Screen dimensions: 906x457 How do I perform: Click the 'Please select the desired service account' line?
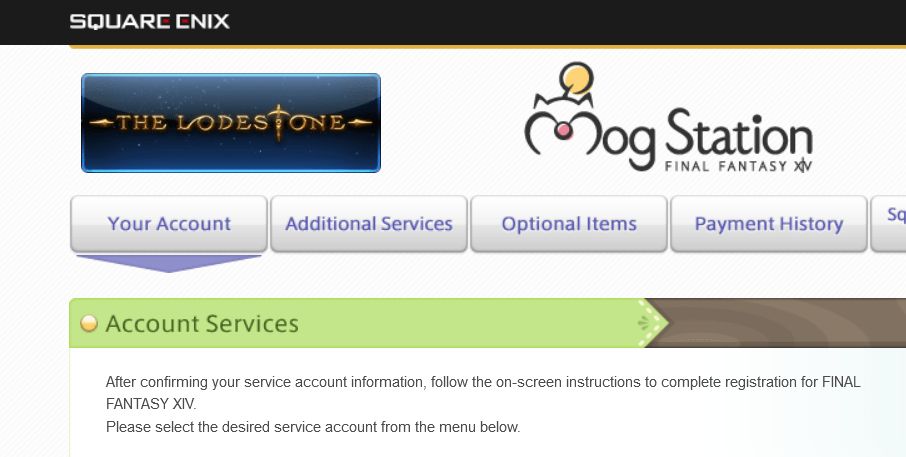point(313,428)
